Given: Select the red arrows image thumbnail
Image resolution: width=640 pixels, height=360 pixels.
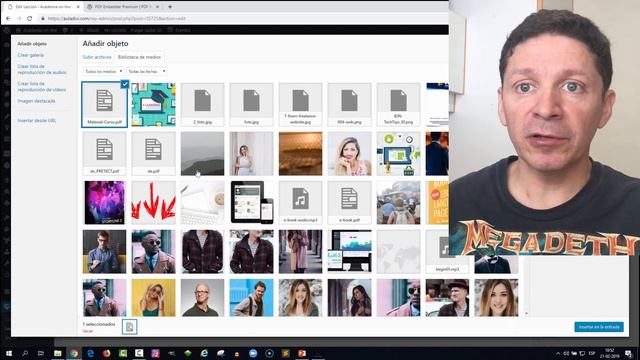Looking at the screenshot, I should tap(153, 202).
